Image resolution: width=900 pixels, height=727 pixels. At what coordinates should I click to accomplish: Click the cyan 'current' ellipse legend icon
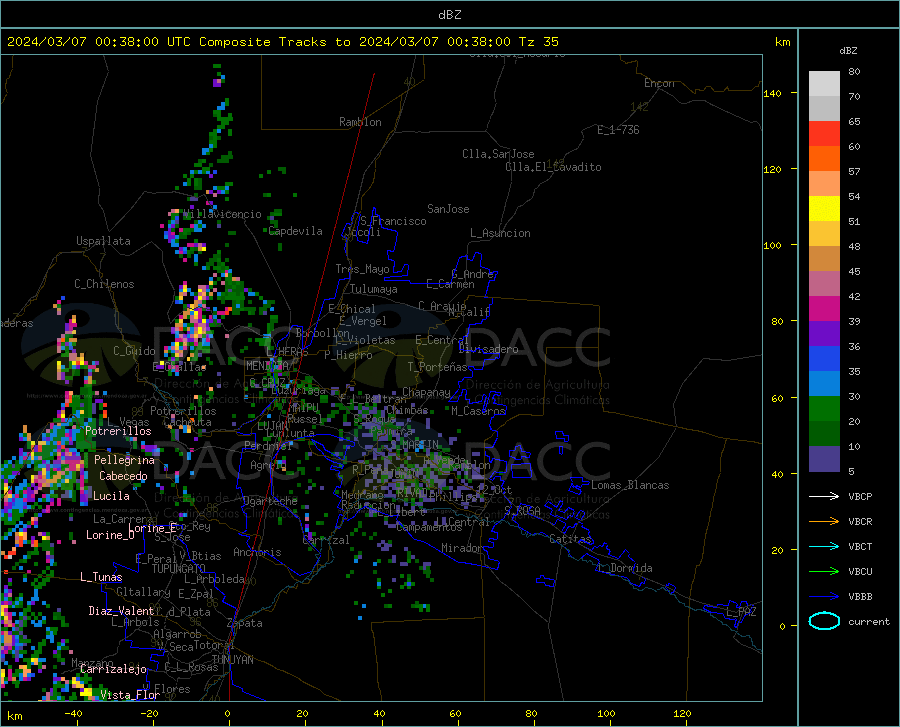coord(824,621)
